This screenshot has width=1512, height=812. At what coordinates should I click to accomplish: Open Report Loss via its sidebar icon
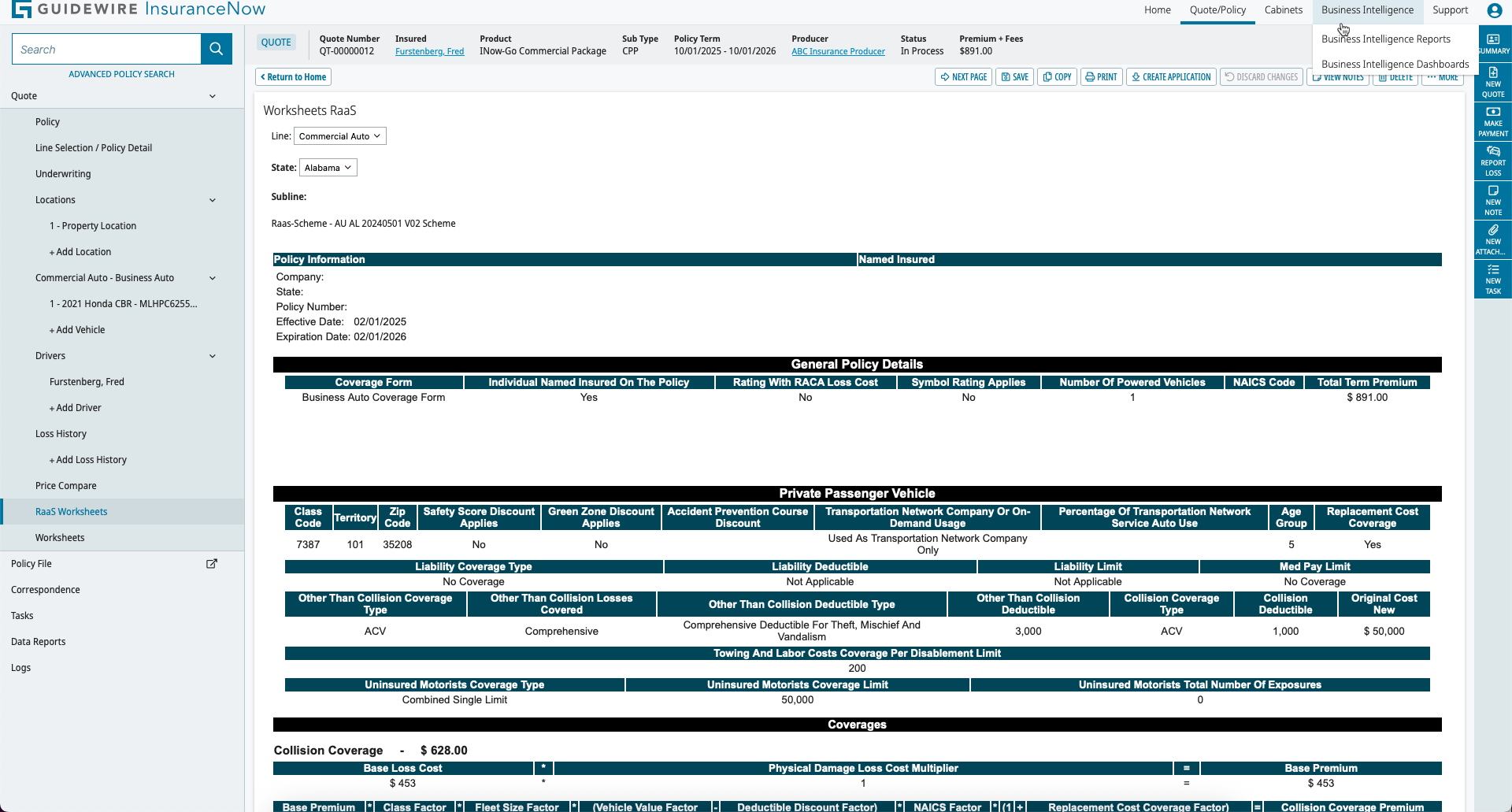[x=1494, y=160]
